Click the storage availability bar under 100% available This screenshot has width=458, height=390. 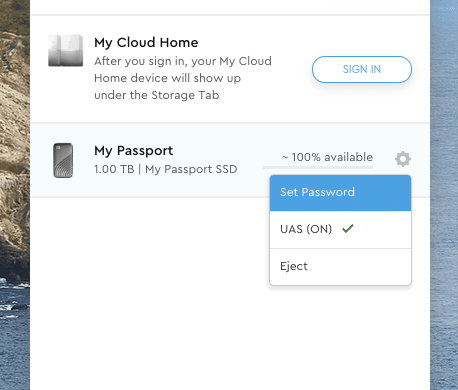coord(318,167)
